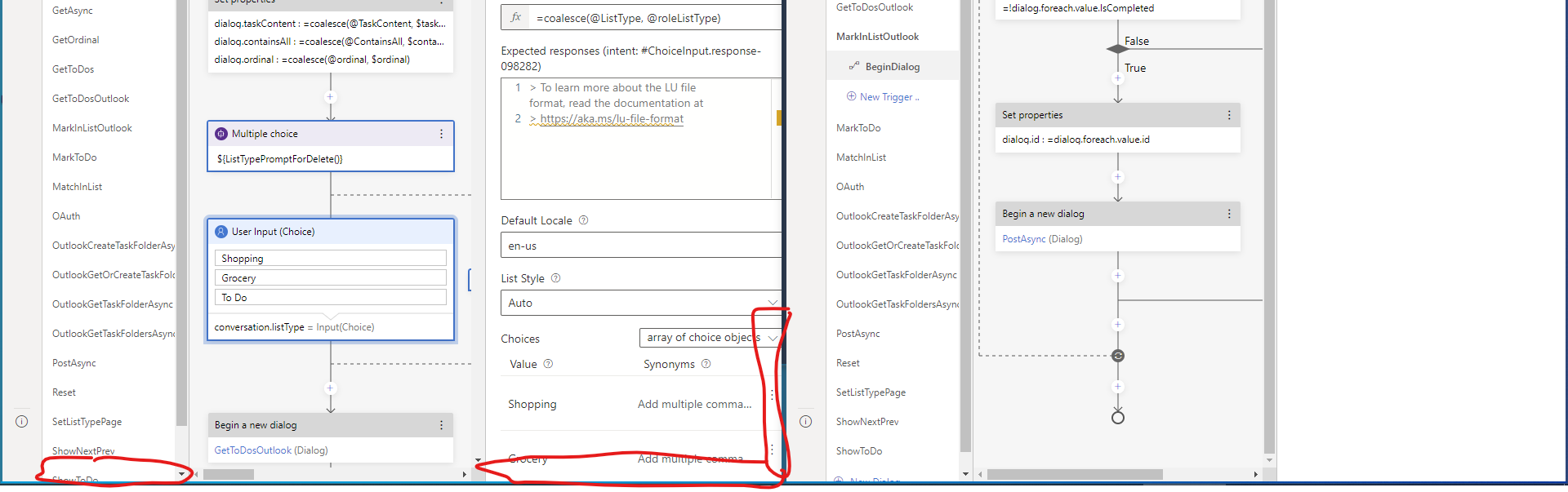This screenshot has width=1568, height=492.
Task: Open the aka.ms/lu-file-format link
Action: pyautogui.click(x=612, y=119)
